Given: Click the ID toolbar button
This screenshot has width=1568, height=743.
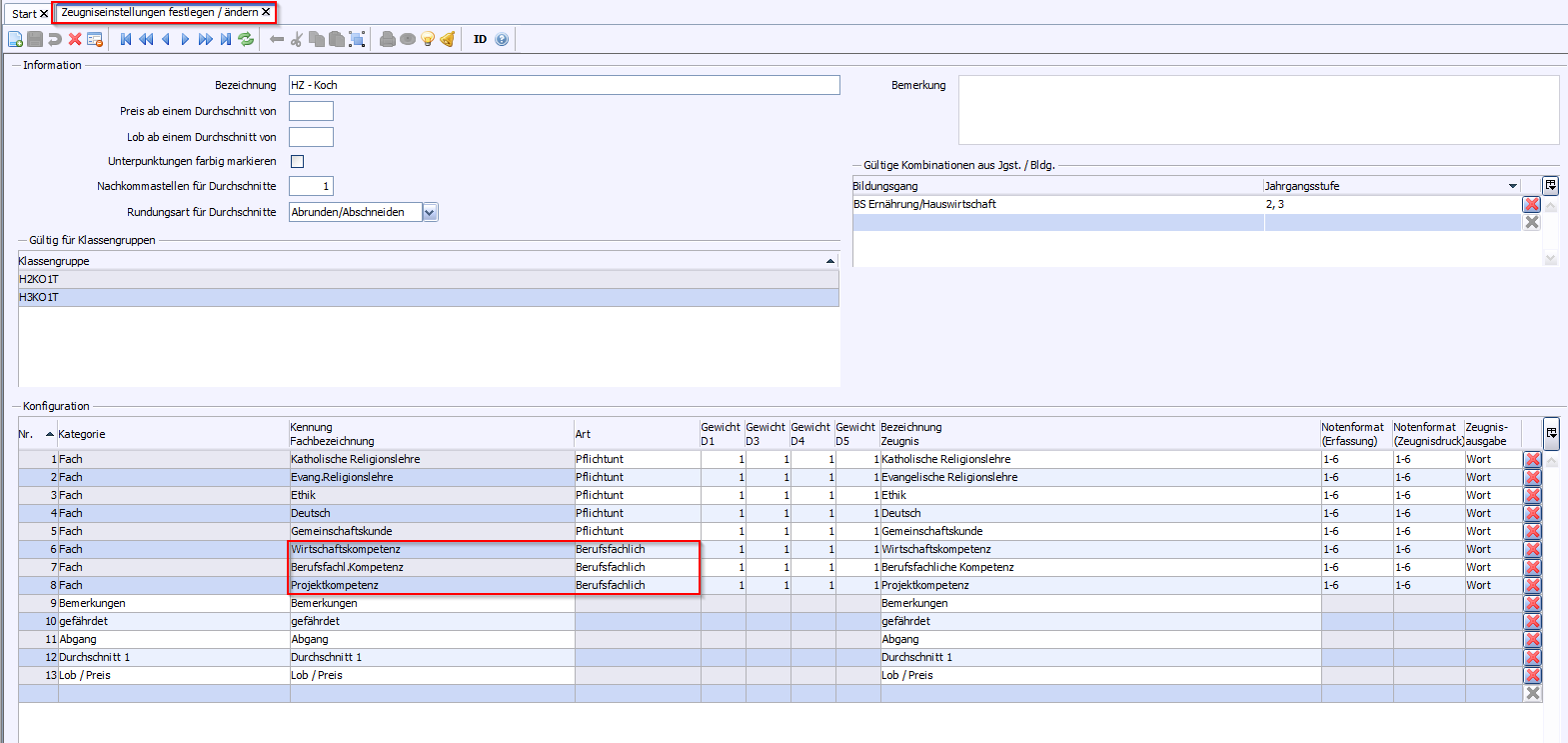Looking at the screenshot, I should (x=480, y=39).
